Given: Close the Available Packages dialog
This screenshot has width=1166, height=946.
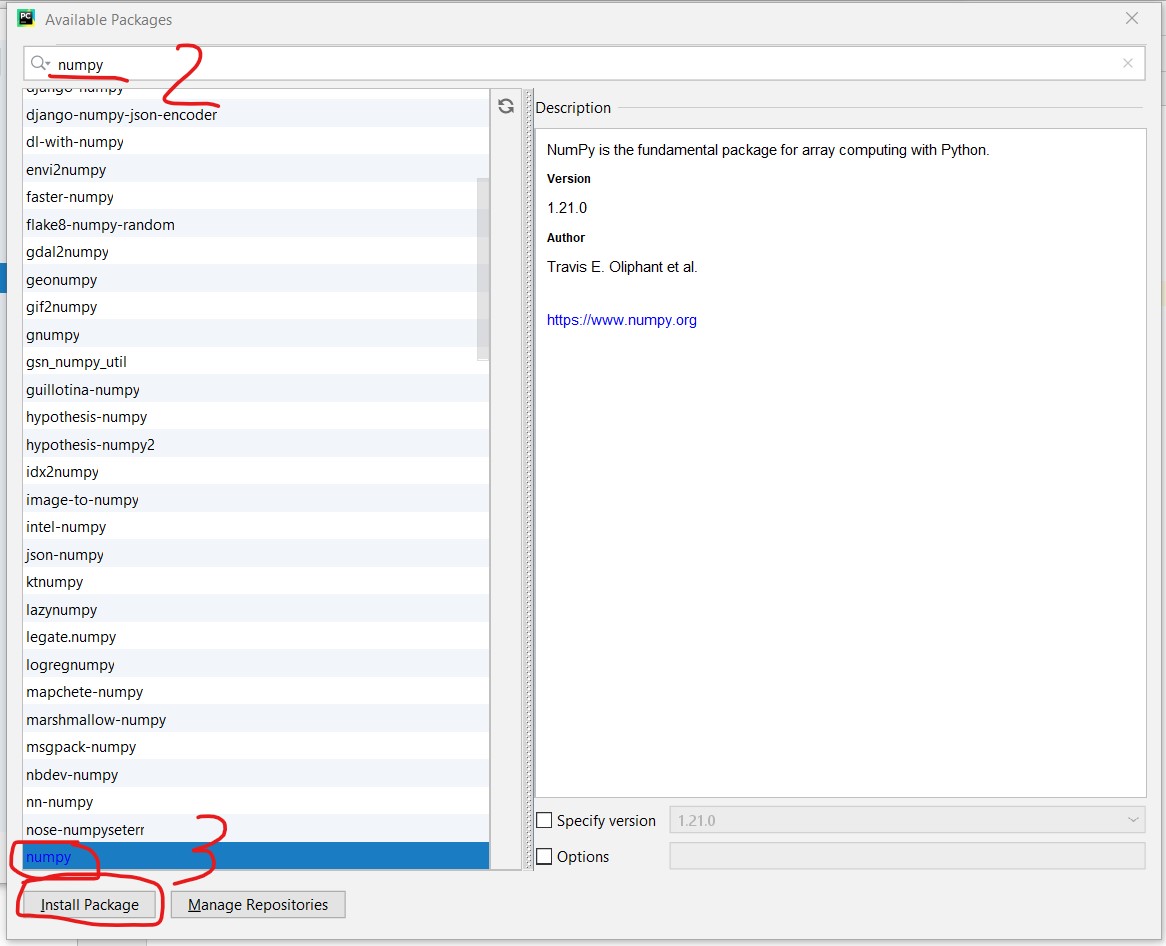Looking at the screenshot, I should [x=1132, y=19].
